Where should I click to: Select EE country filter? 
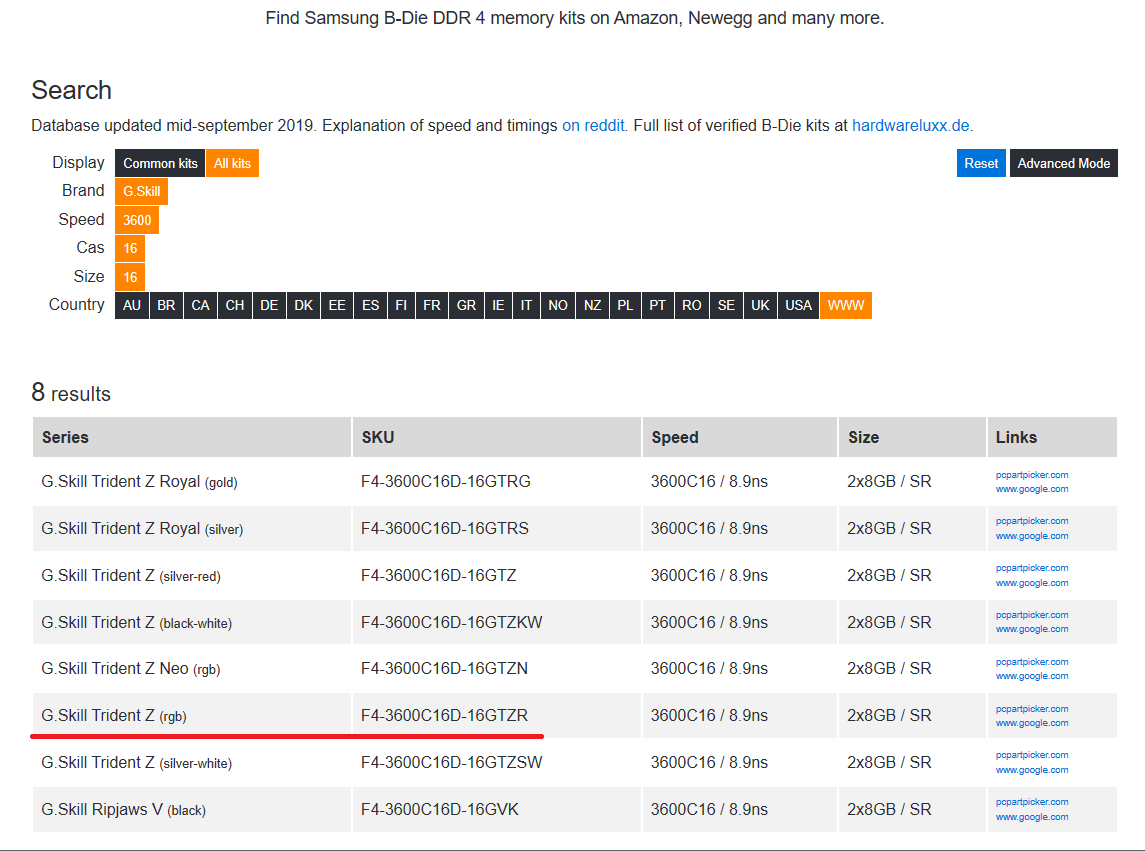pyautogui.click(x=337, y=305)
